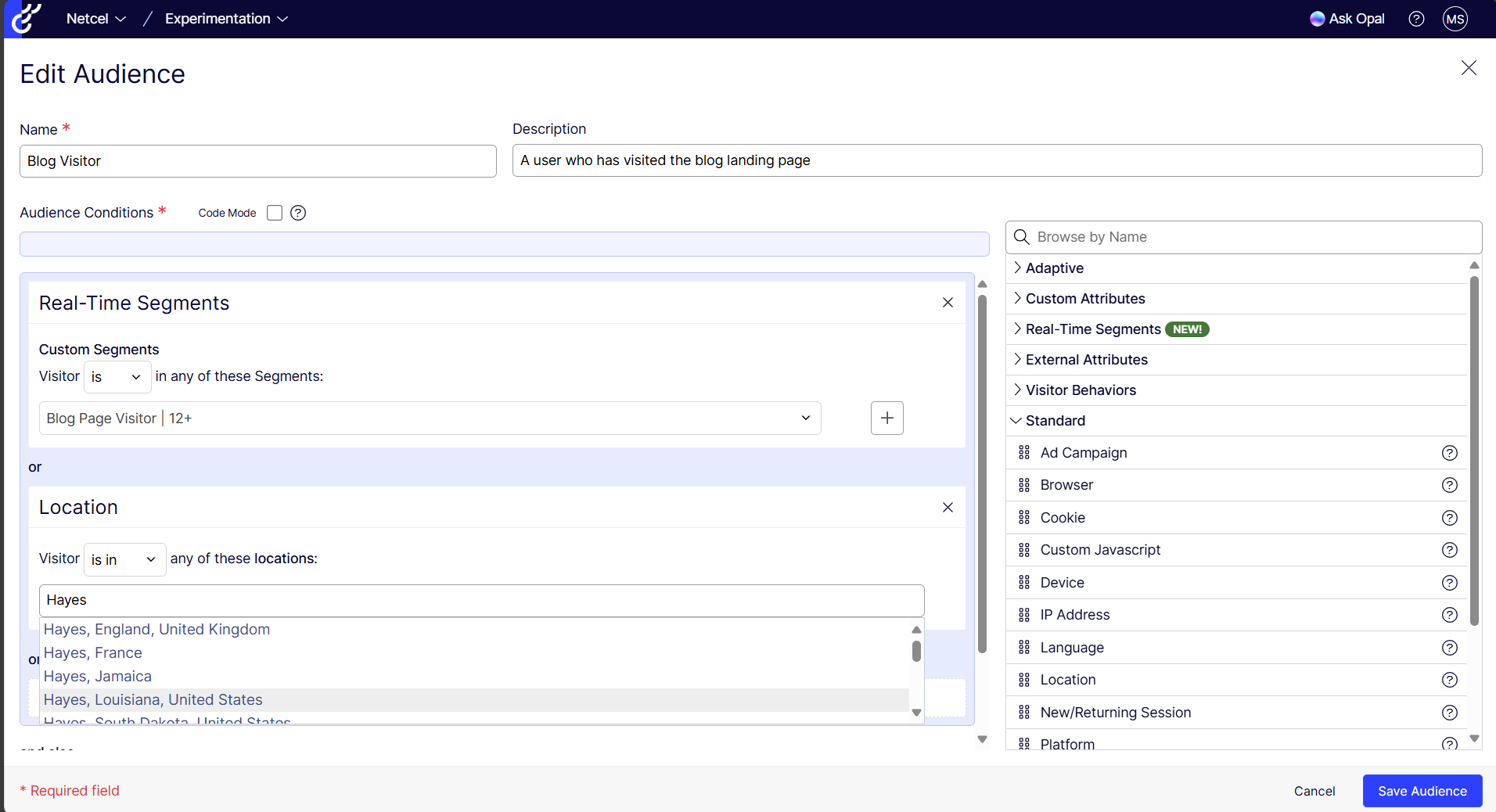
Task: Open the MS user avatar menu
Action: point(1455,19)
